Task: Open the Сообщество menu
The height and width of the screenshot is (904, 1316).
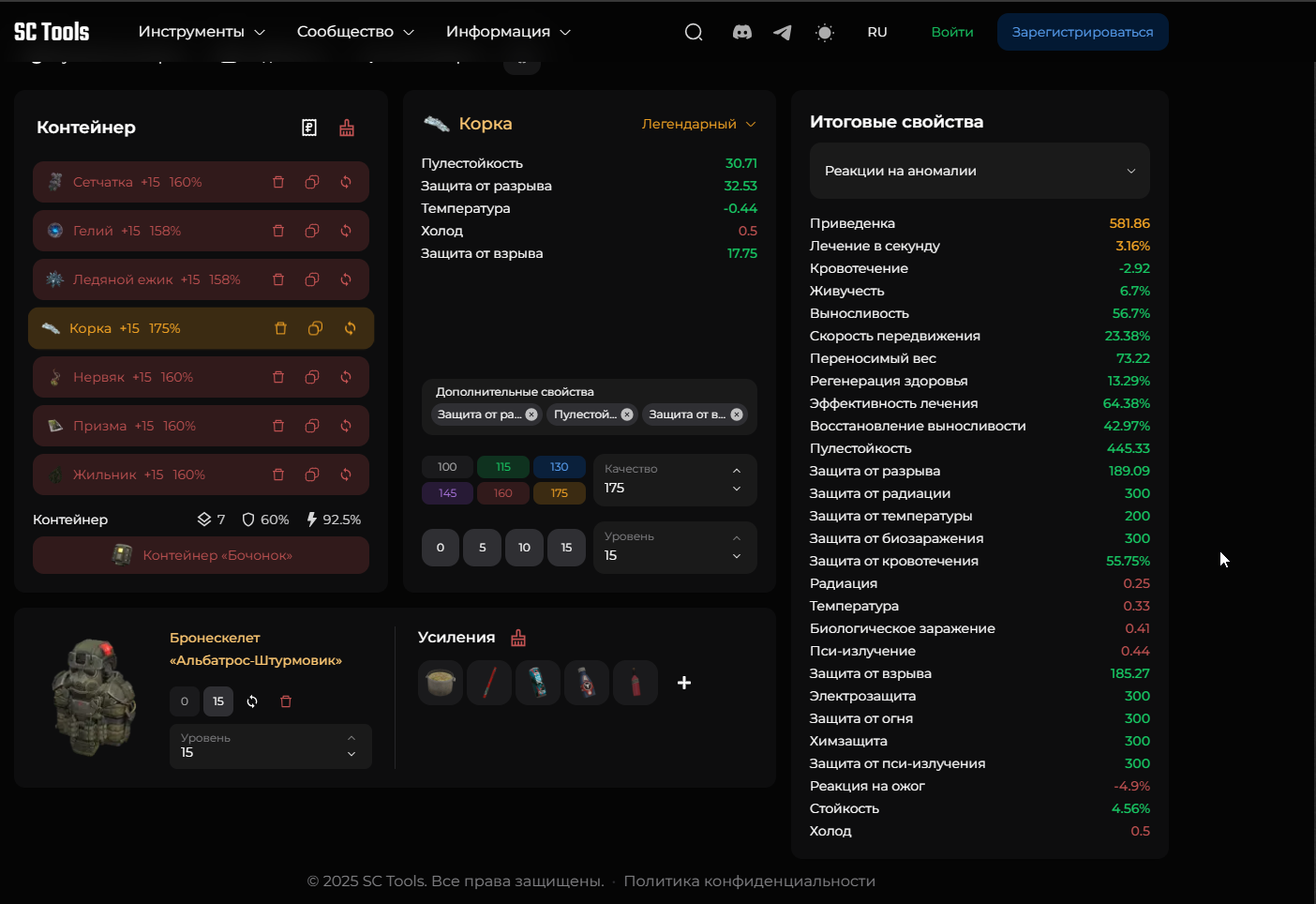Action: pyautogui.click(x=355, y=32)
